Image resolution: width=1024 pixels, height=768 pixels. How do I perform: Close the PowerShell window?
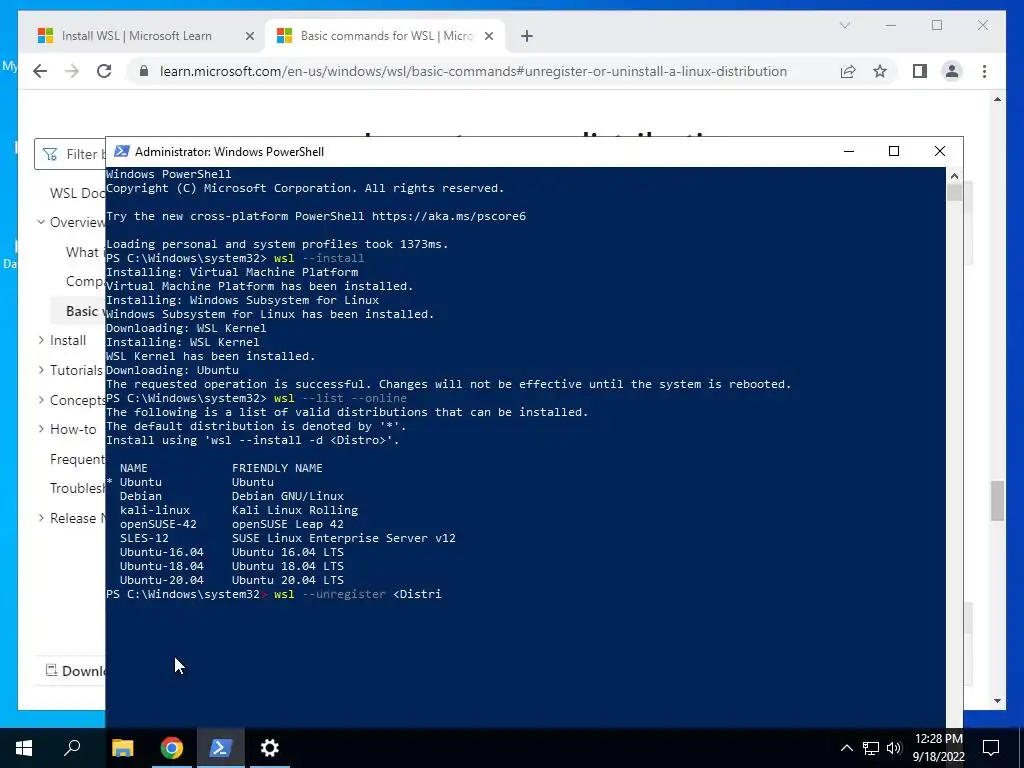[x=940, y=152]
